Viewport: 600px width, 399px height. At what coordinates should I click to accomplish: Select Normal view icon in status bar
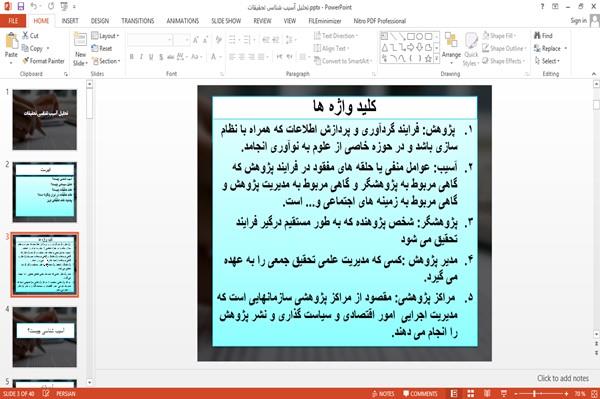pos(454,394)
